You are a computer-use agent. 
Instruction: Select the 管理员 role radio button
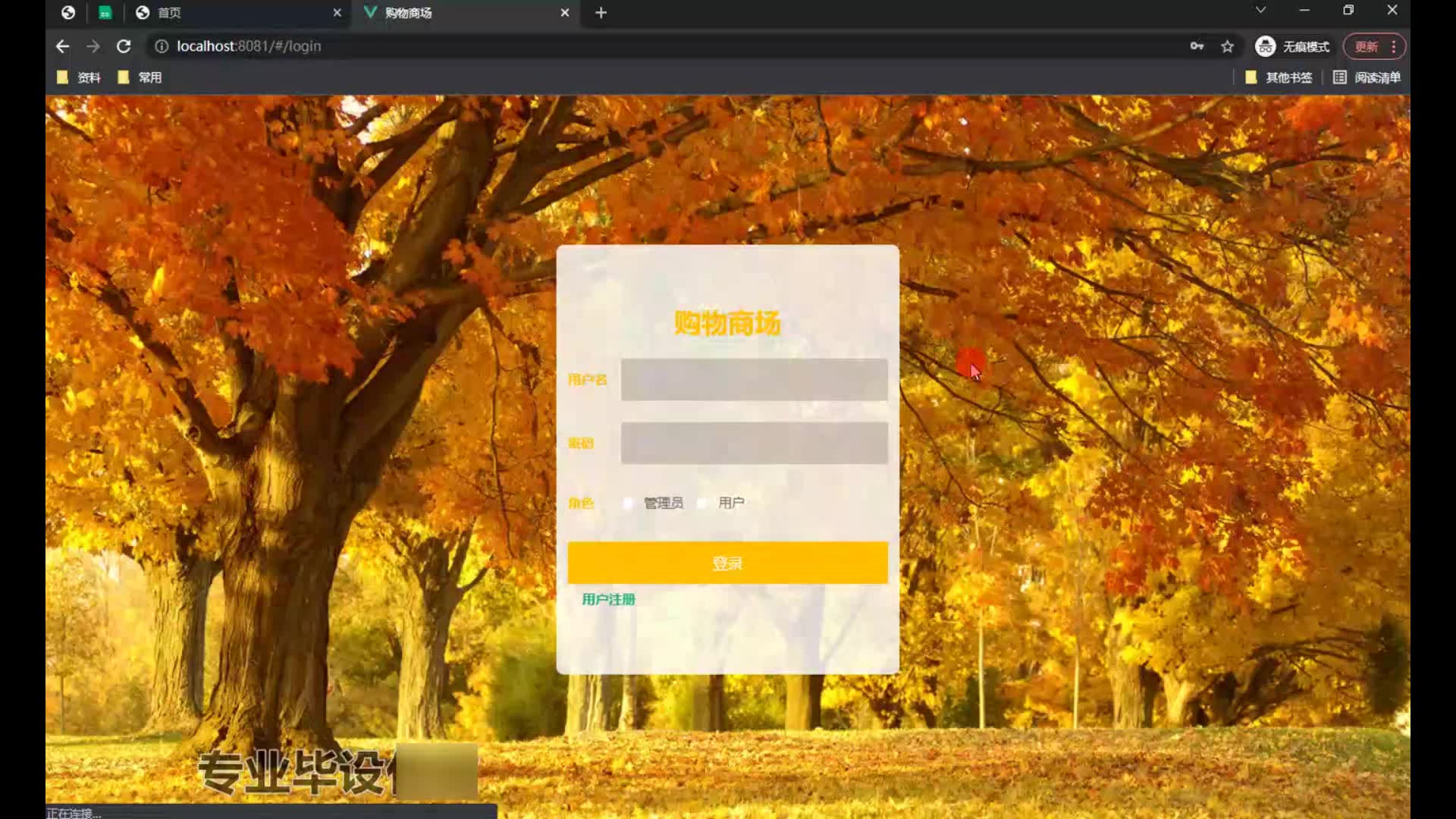(628, 503)
